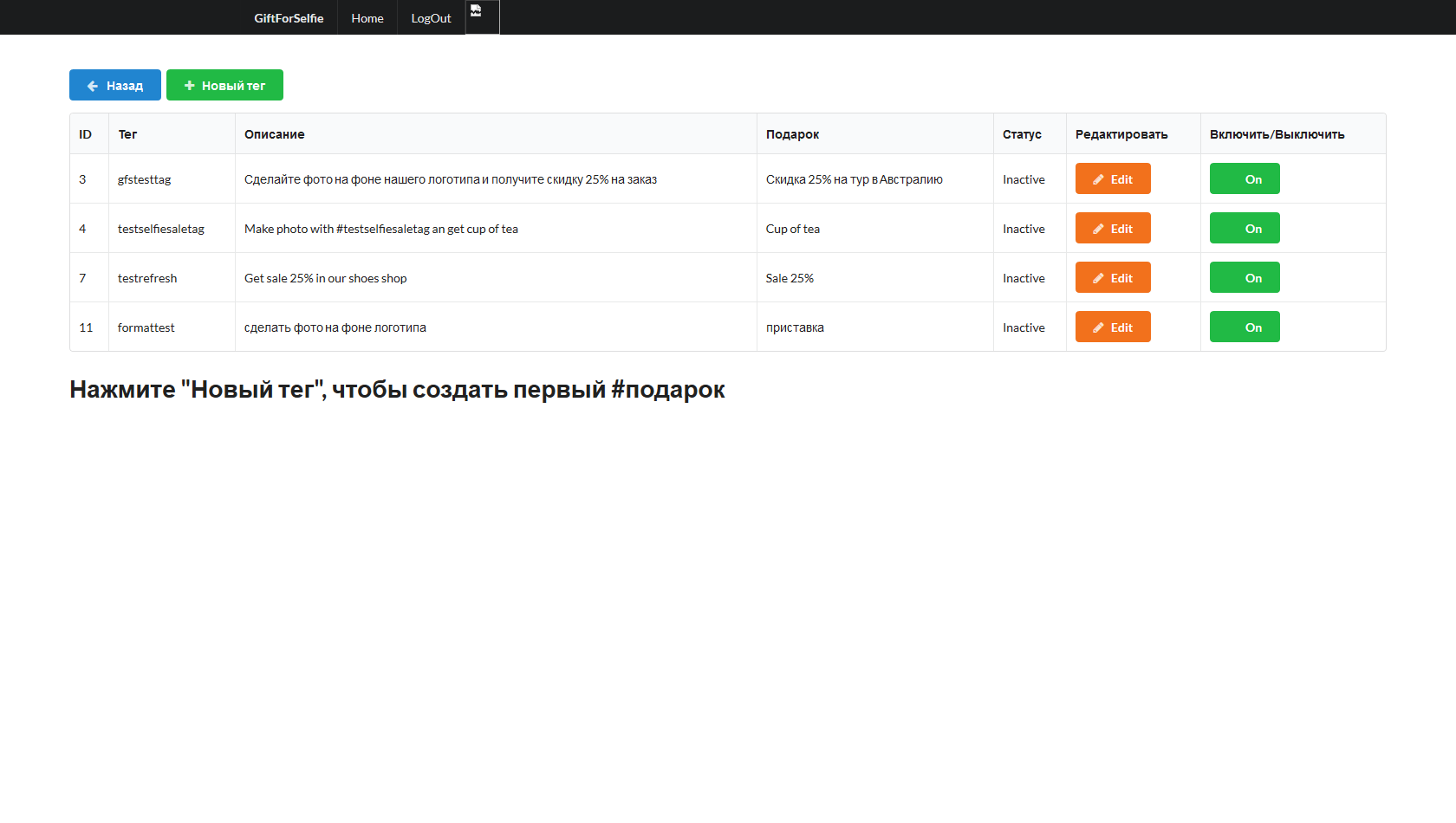
Task: Select 'Get sale 25% in our shoes shop' description
Action: click(x=496, y=278)
